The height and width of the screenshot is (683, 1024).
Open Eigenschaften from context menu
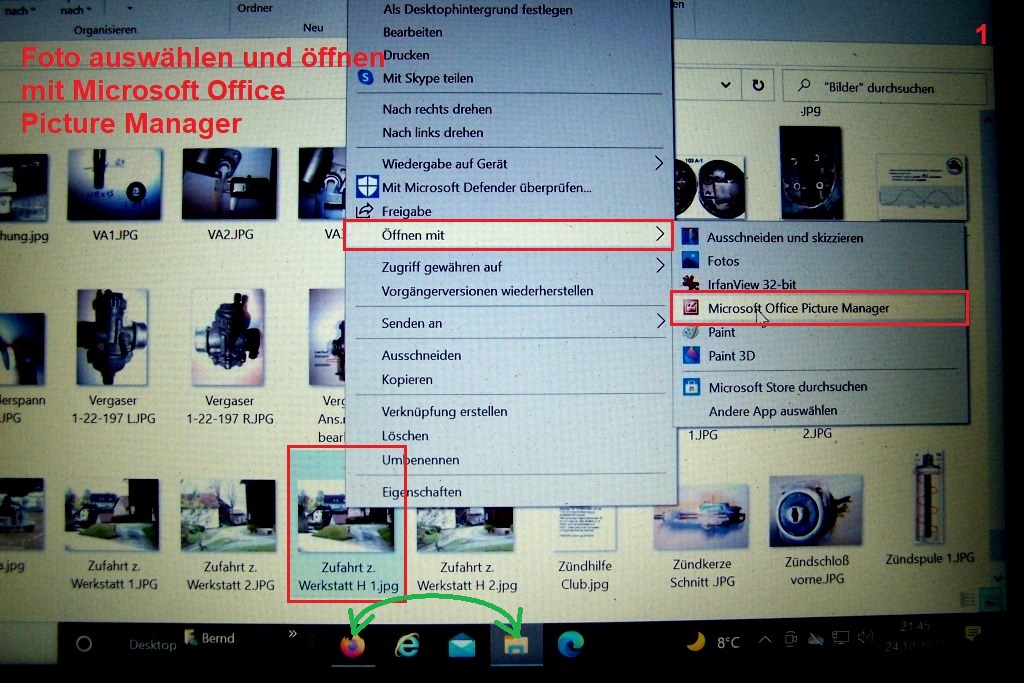click(x=421, y=492)
